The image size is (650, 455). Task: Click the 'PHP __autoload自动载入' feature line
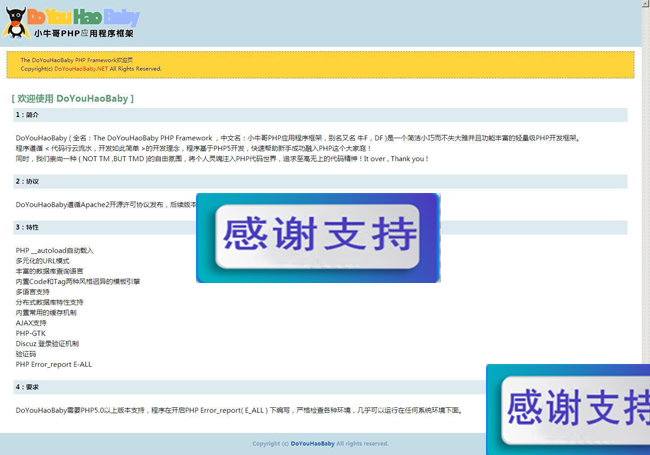[x=55, y=250]
